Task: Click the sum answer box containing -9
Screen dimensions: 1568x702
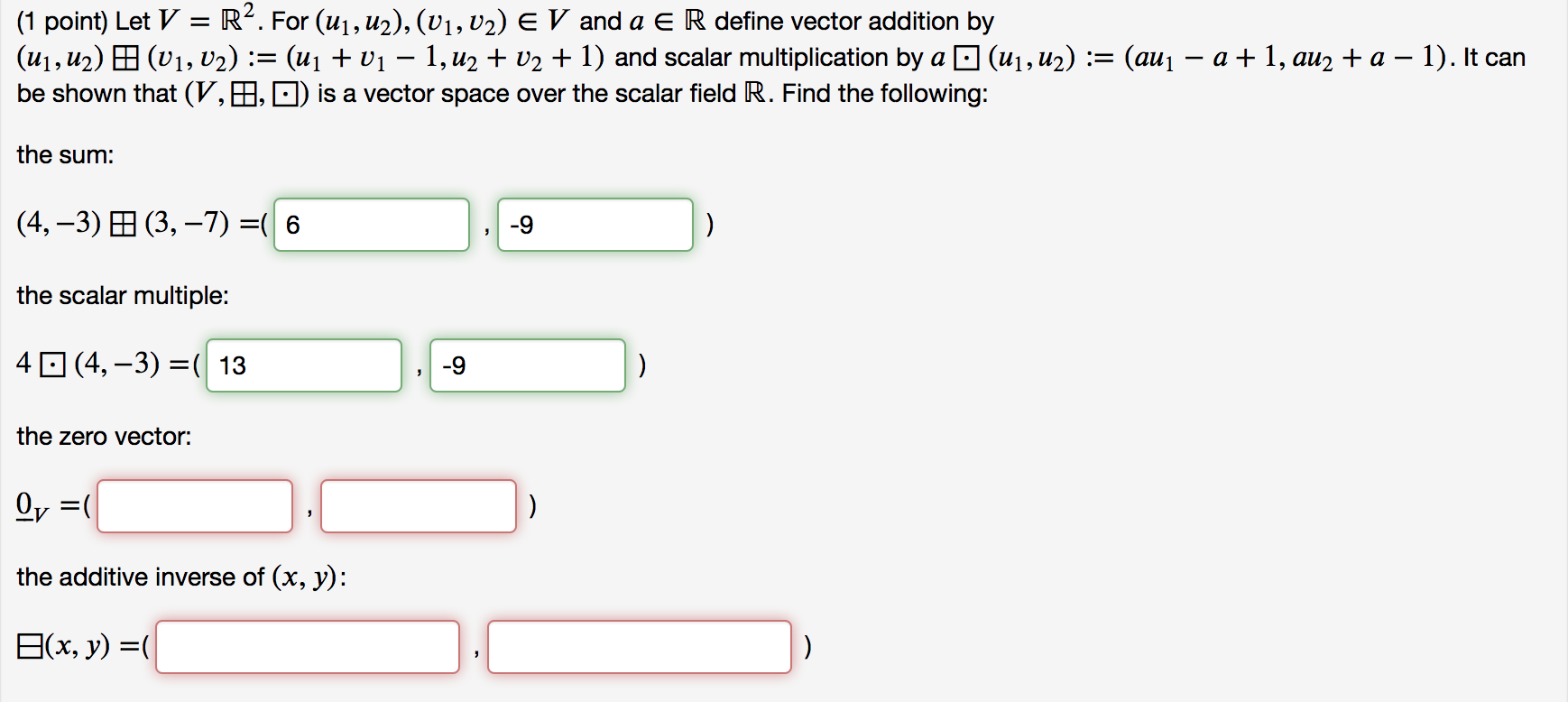Action: (x=595, y=224)
